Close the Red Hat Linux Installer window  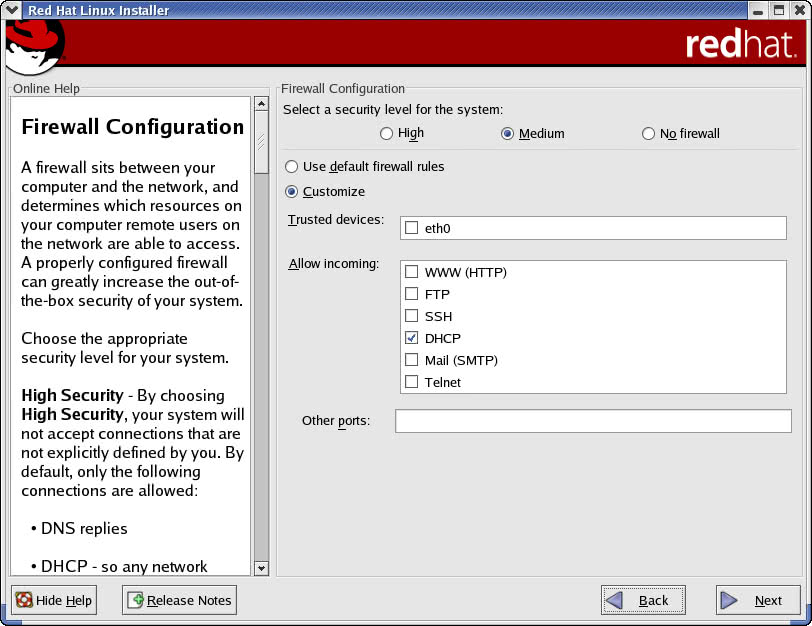tap(800, 10)
